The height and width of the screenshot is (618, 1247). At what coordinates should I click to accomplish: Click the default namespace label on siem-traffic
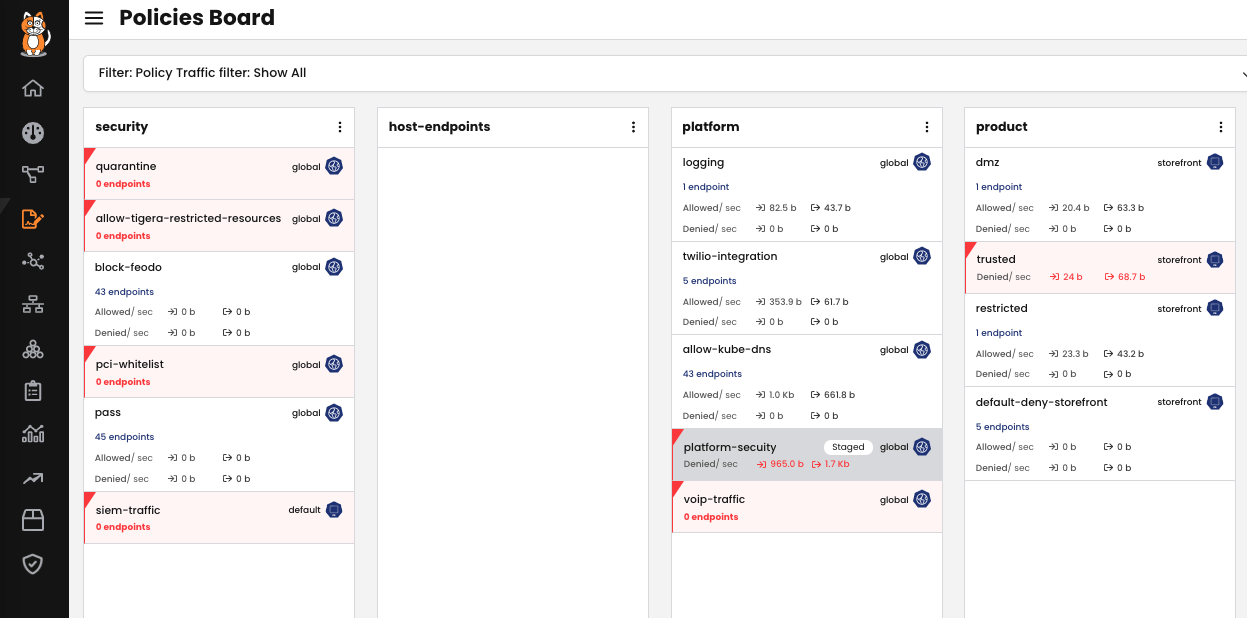tap(305, 510)
